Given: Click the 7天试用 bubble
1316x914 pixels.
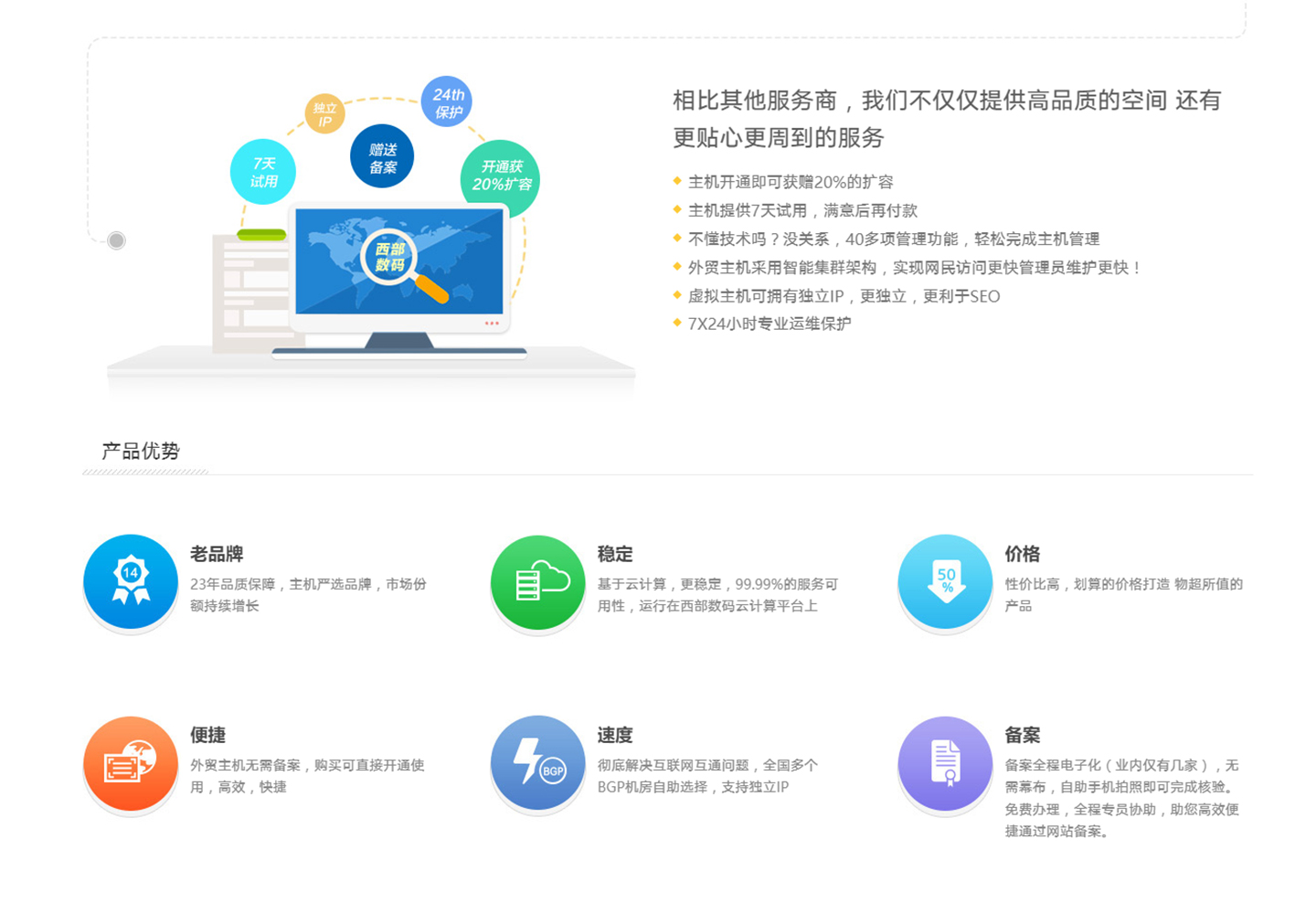Looking at the screenshot, I should tap(263, 172).
